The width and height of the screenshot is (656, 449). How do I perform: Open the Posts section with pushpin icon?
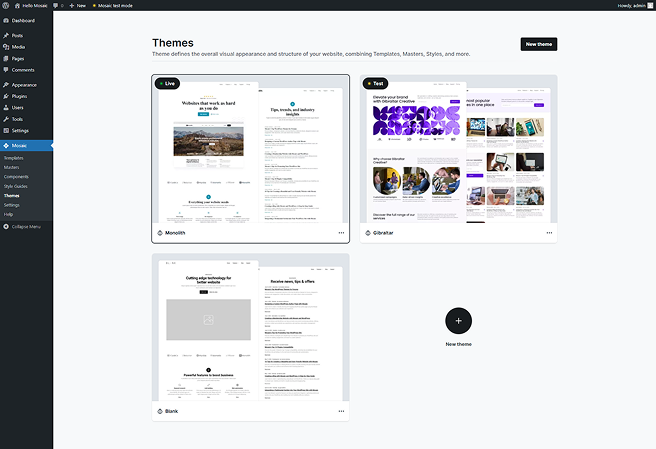coord(26,36)
